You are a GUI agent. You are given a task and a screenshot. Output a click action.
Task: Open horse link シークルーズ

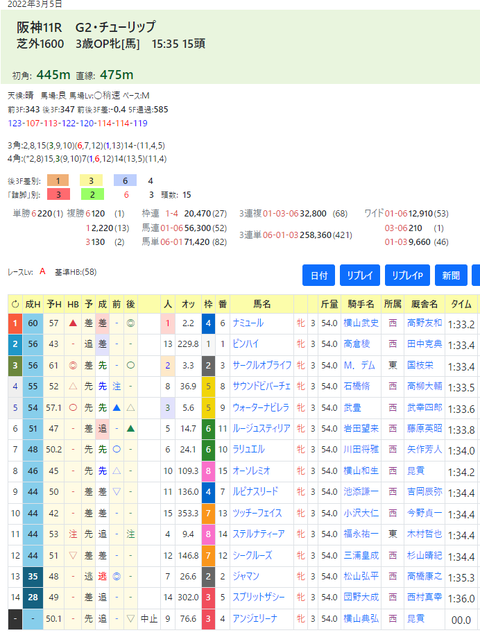pyautogui.click(x=252, y=555)
